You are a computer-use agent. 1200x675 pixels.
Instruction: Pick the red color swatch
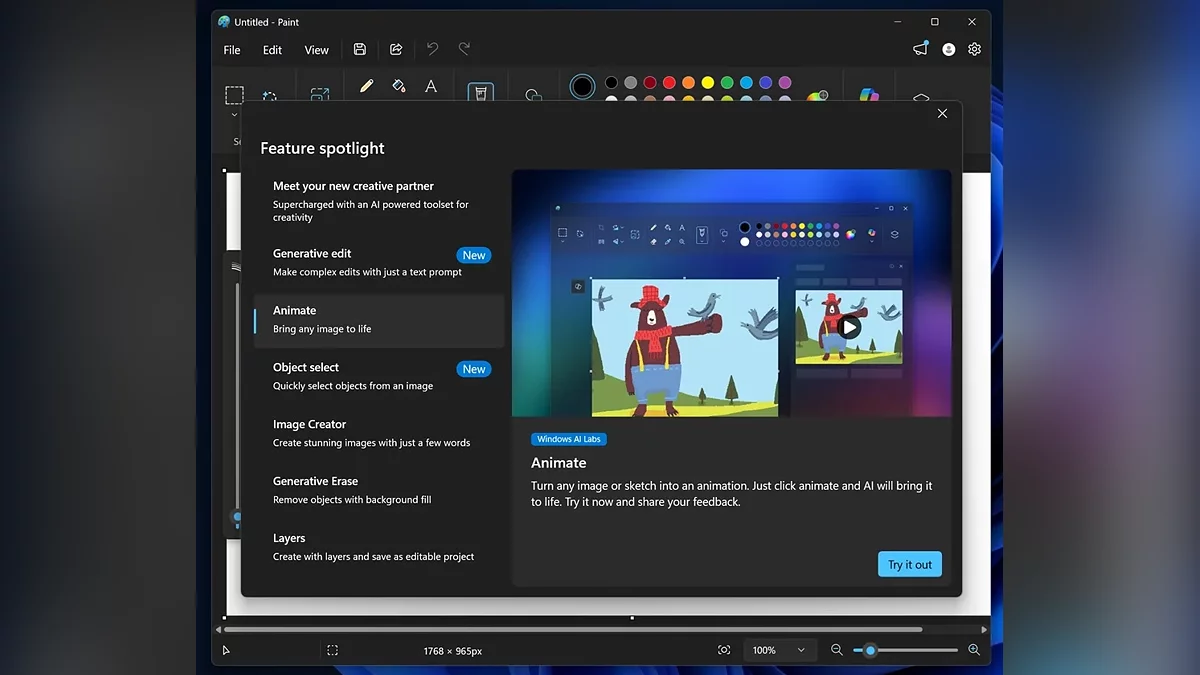click(x=669, y=82)
